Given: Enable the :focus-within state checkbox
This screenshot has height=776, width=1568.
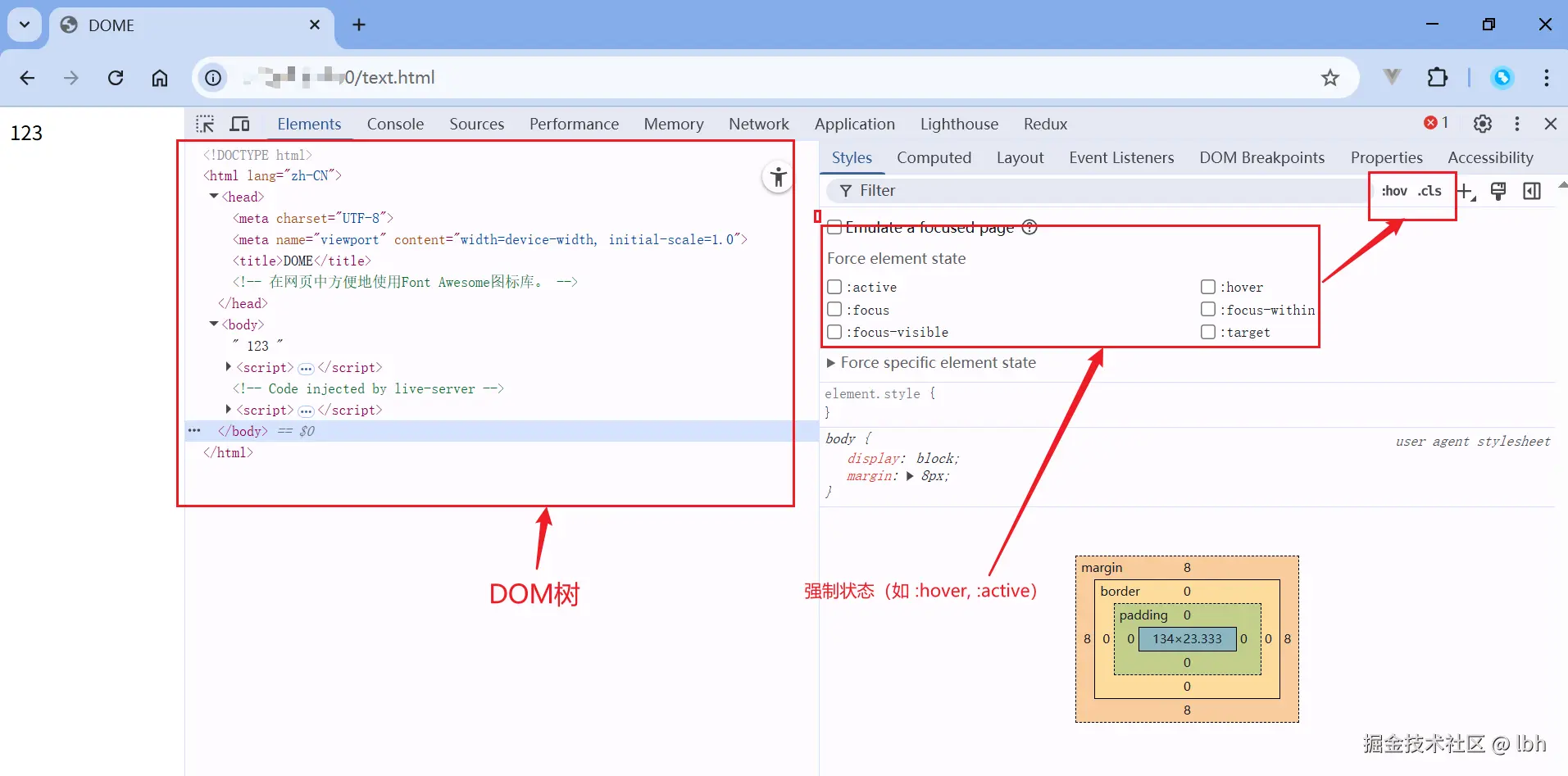Looking at the screenshot, I should 1207,310.
